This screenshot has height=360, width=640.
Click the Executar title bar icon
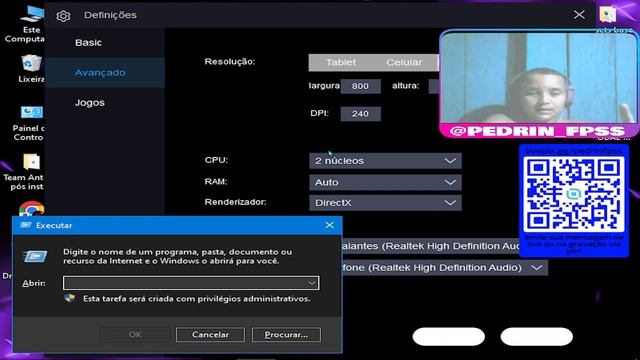25,225
